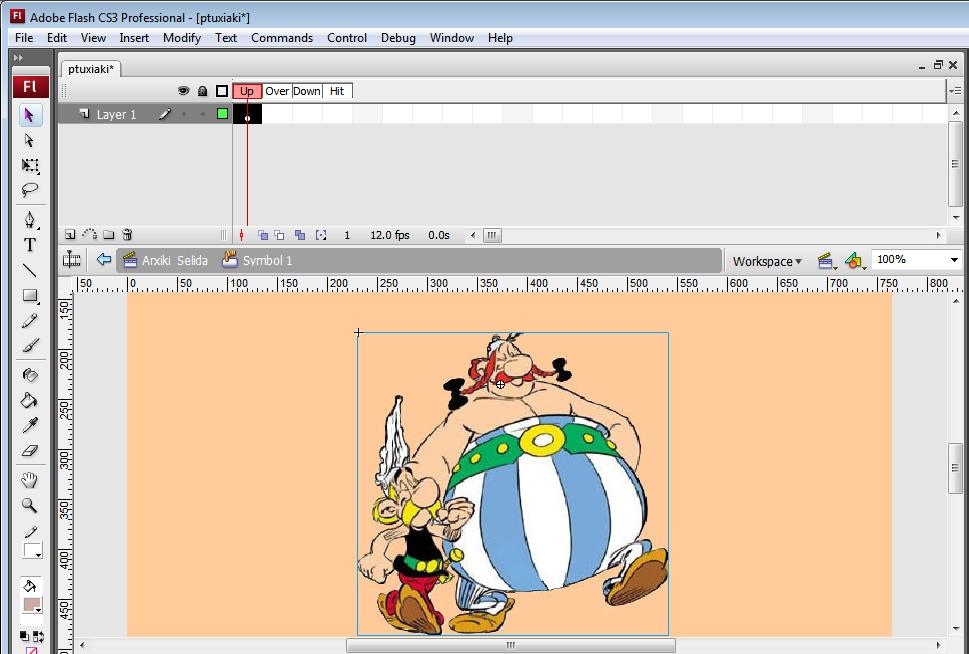Click Add Motion Guide icon
The image size is (969, 654).
point(90,235)
